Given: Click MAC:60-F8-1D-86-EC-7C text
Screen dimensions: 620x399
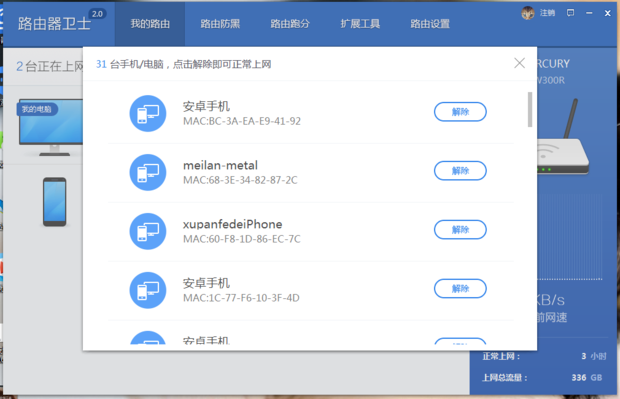Looking at the screenshot, I should coord(242,239).
